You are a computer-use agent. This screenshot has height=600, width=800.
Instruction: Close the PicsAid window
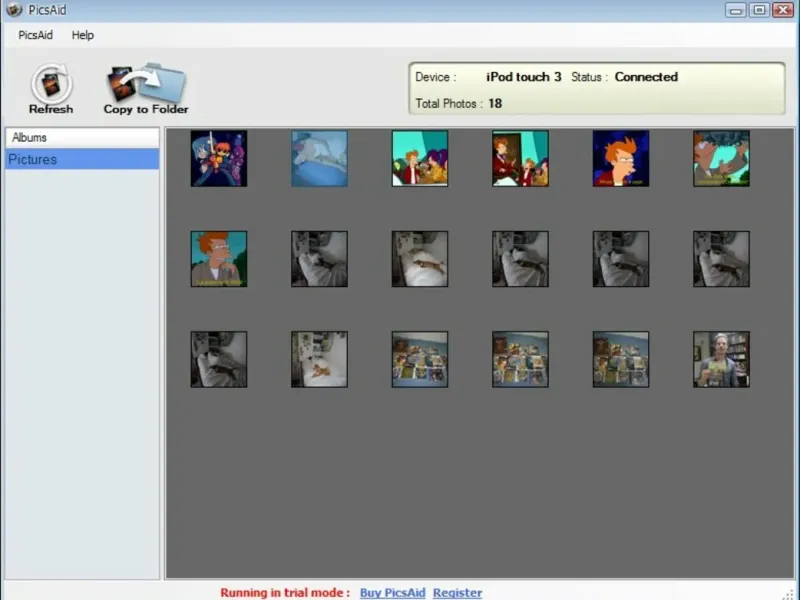[x=783, y=10]
